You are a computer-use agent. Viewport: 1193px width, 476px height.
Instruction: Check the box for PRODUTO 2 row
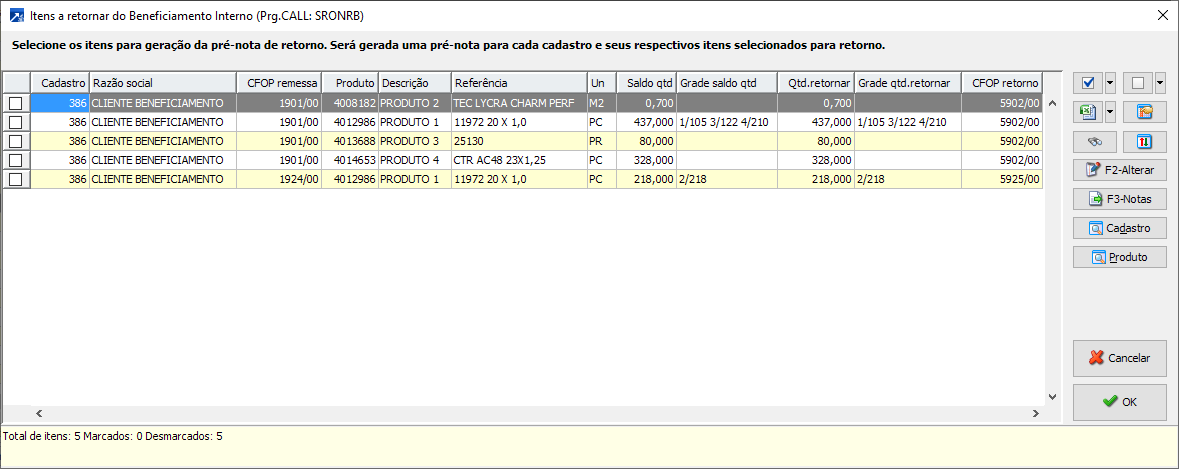15,103
